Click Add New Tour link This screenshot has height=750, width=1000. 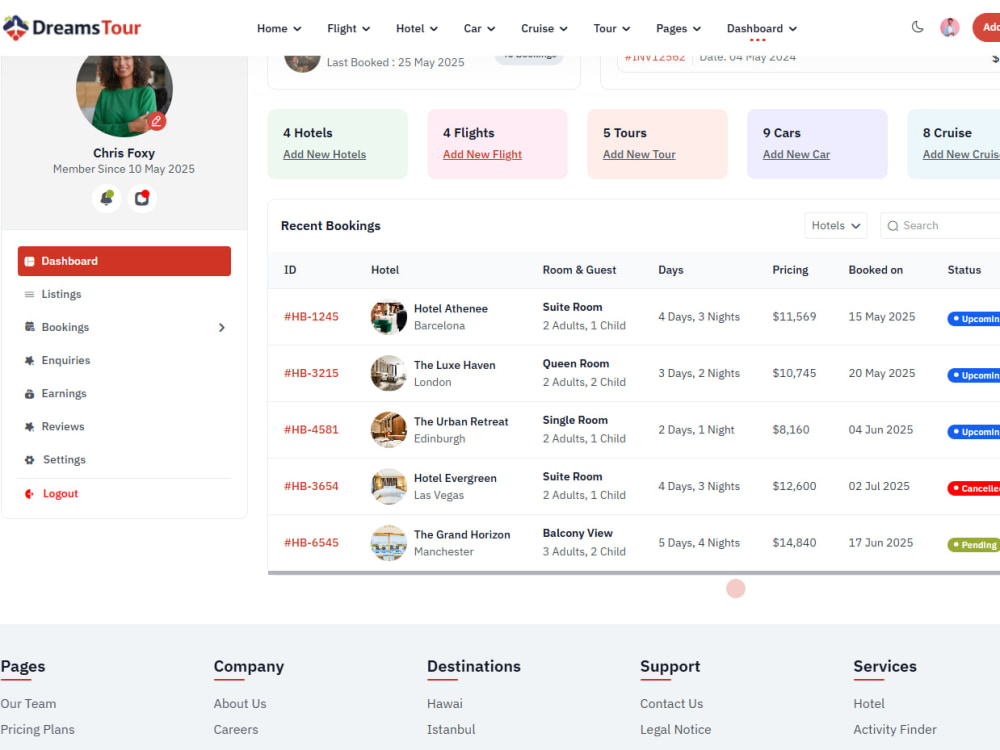[x=639, y=154]
